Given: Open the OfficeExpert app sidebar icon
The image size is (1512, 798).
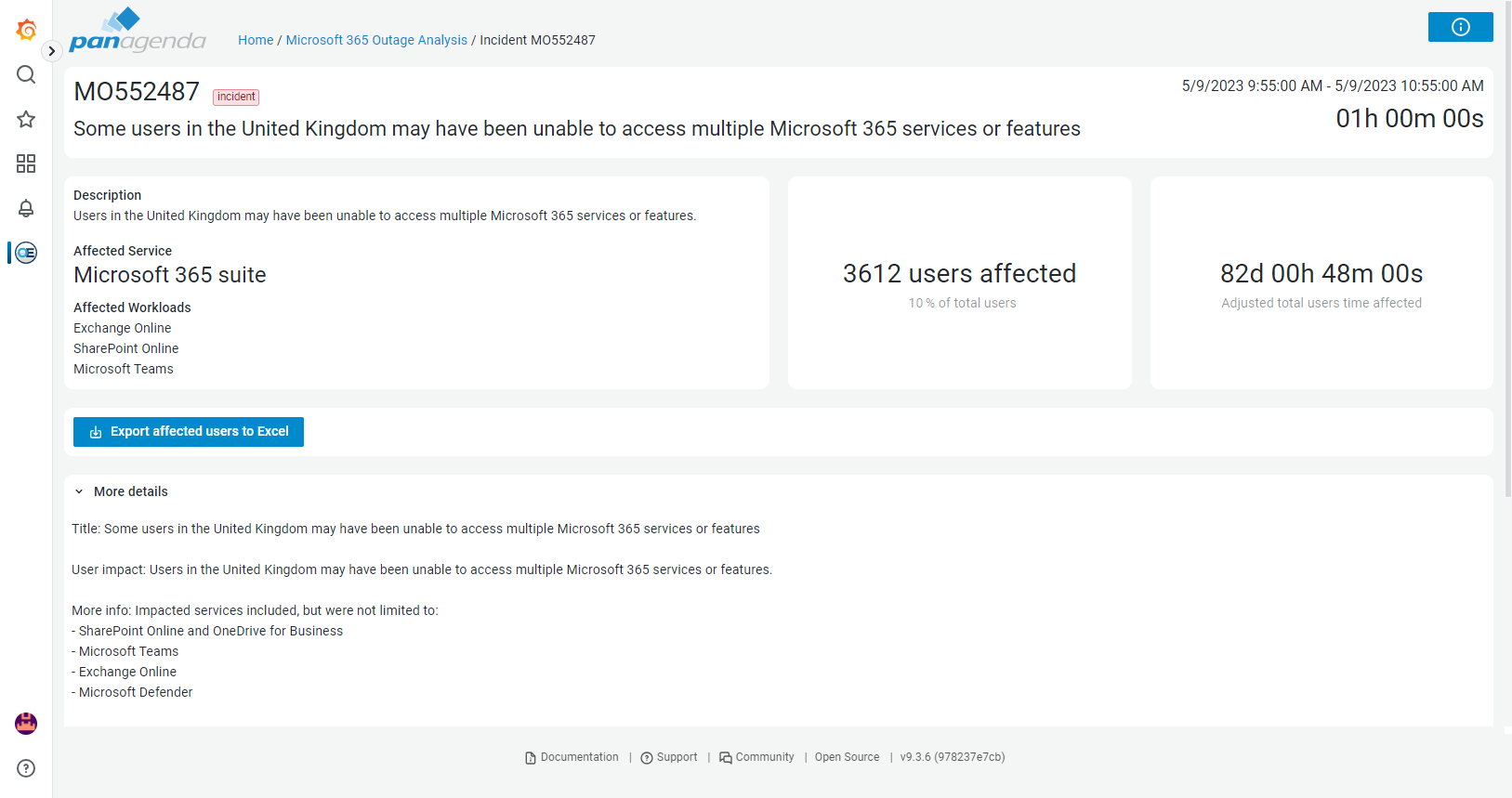Looking at the screenshot, I should (26, 253).
